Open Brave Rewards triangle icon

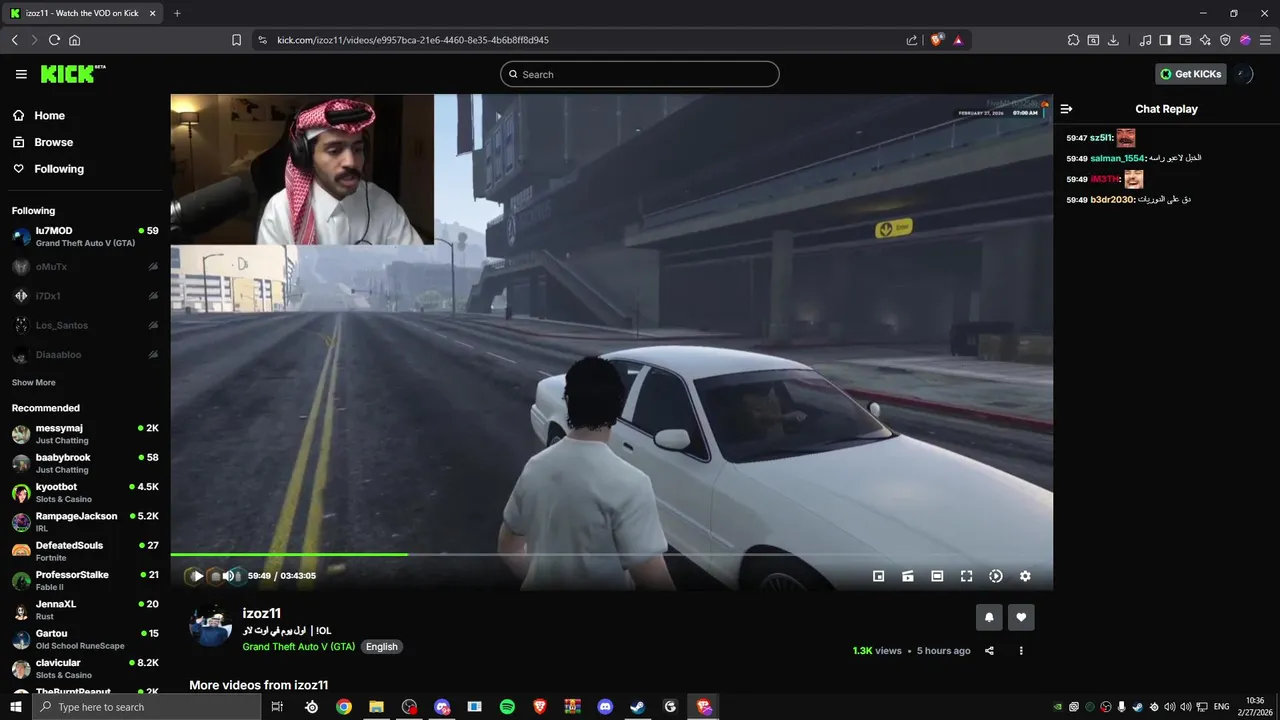tap(958, 40)
